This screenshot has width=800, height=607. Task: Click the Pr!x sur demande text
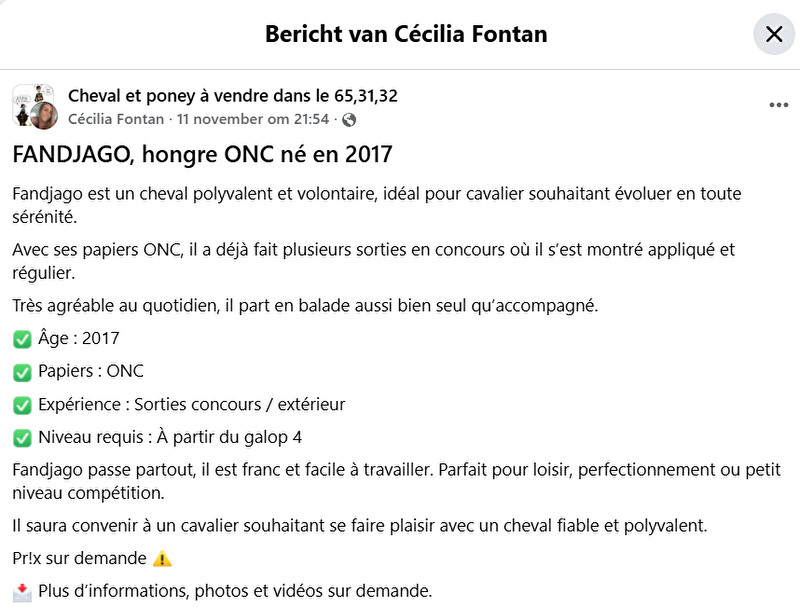click(80, 558)
